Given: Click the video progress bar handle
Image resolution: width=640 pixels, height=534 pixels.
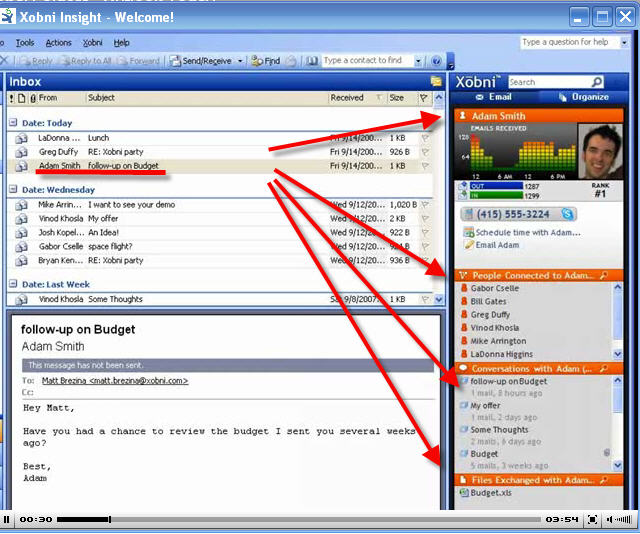Looking at the screenshot, I should (x=109, y=519).
